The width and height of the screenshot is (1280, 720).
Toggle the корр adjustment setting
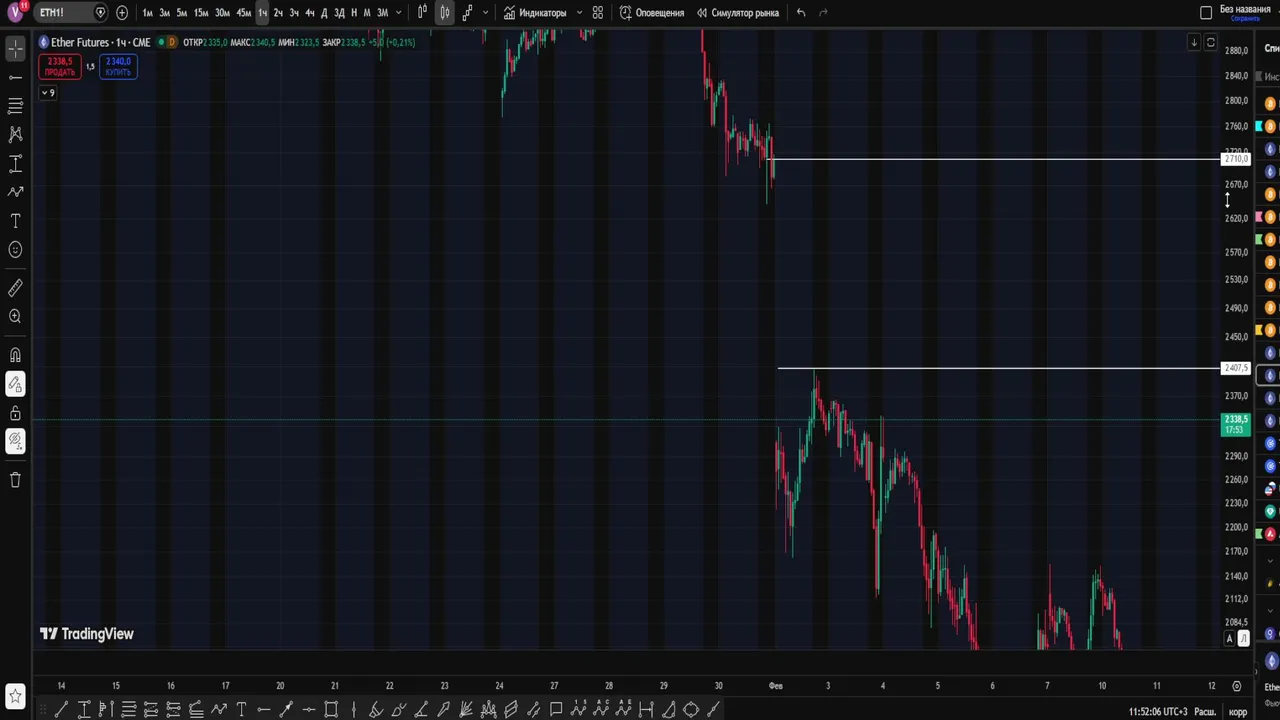coord(1237,712)
